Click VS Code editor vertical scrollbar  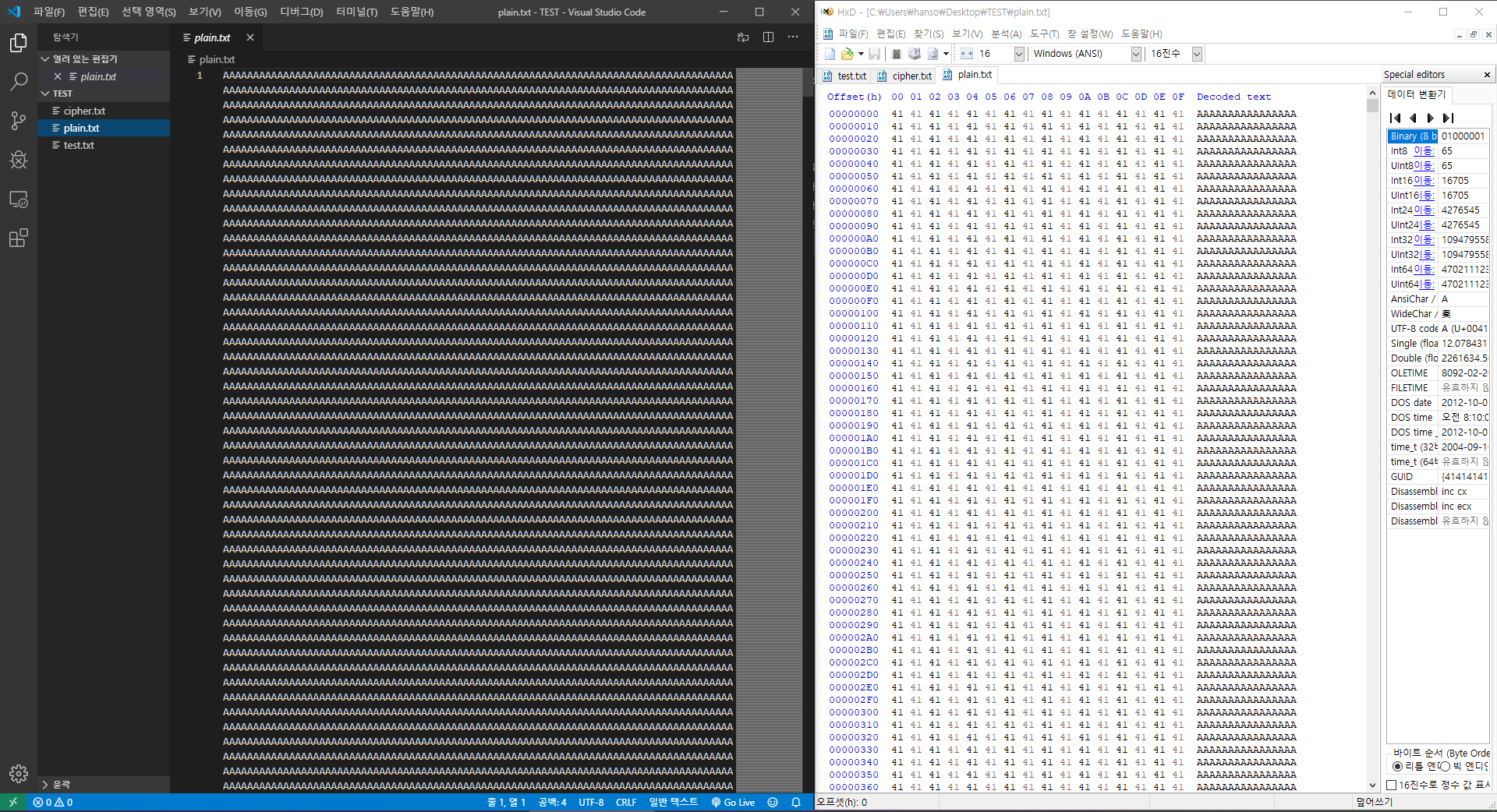808,82
